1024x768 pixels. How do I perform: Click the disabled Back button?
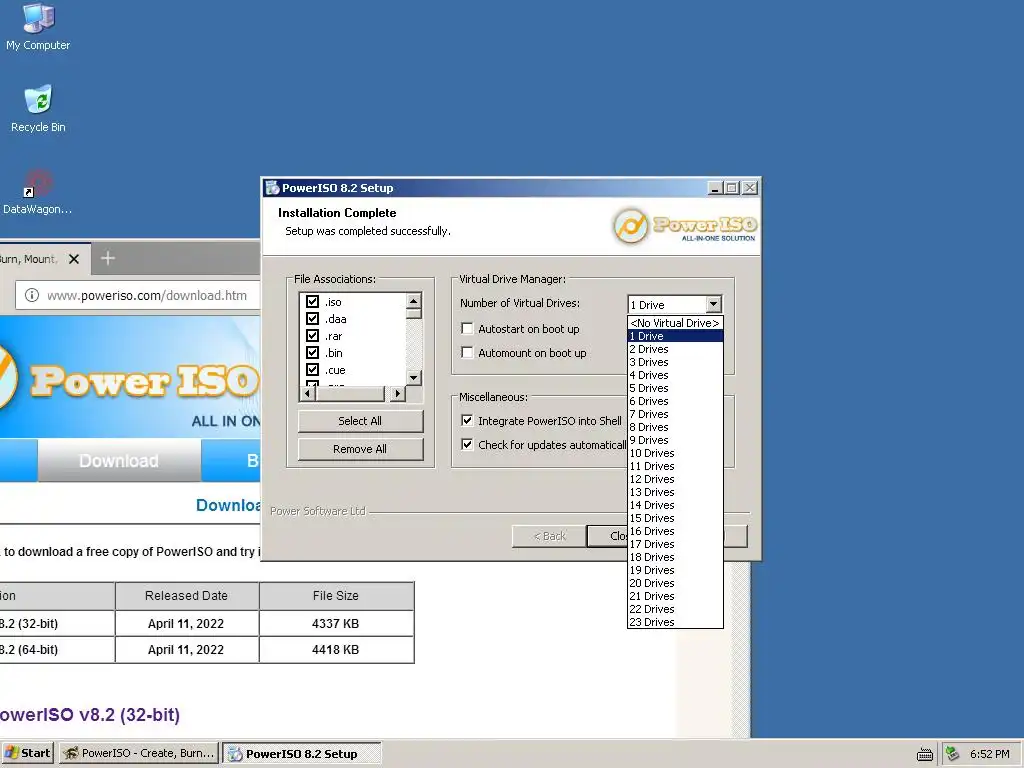coord(549,536)
